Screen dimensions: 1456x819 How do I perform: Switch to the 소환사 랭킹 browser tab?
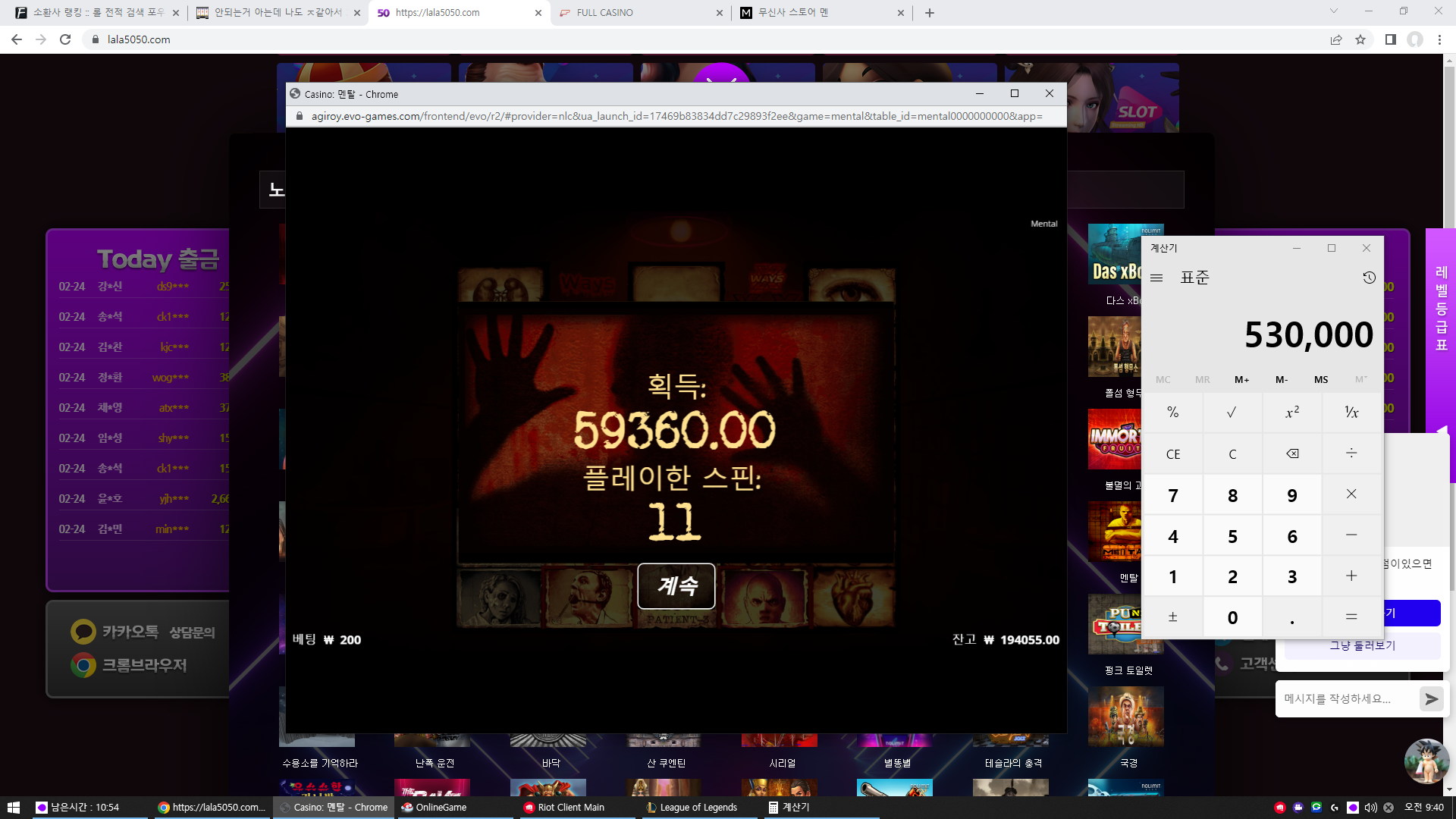click(96, 13)
